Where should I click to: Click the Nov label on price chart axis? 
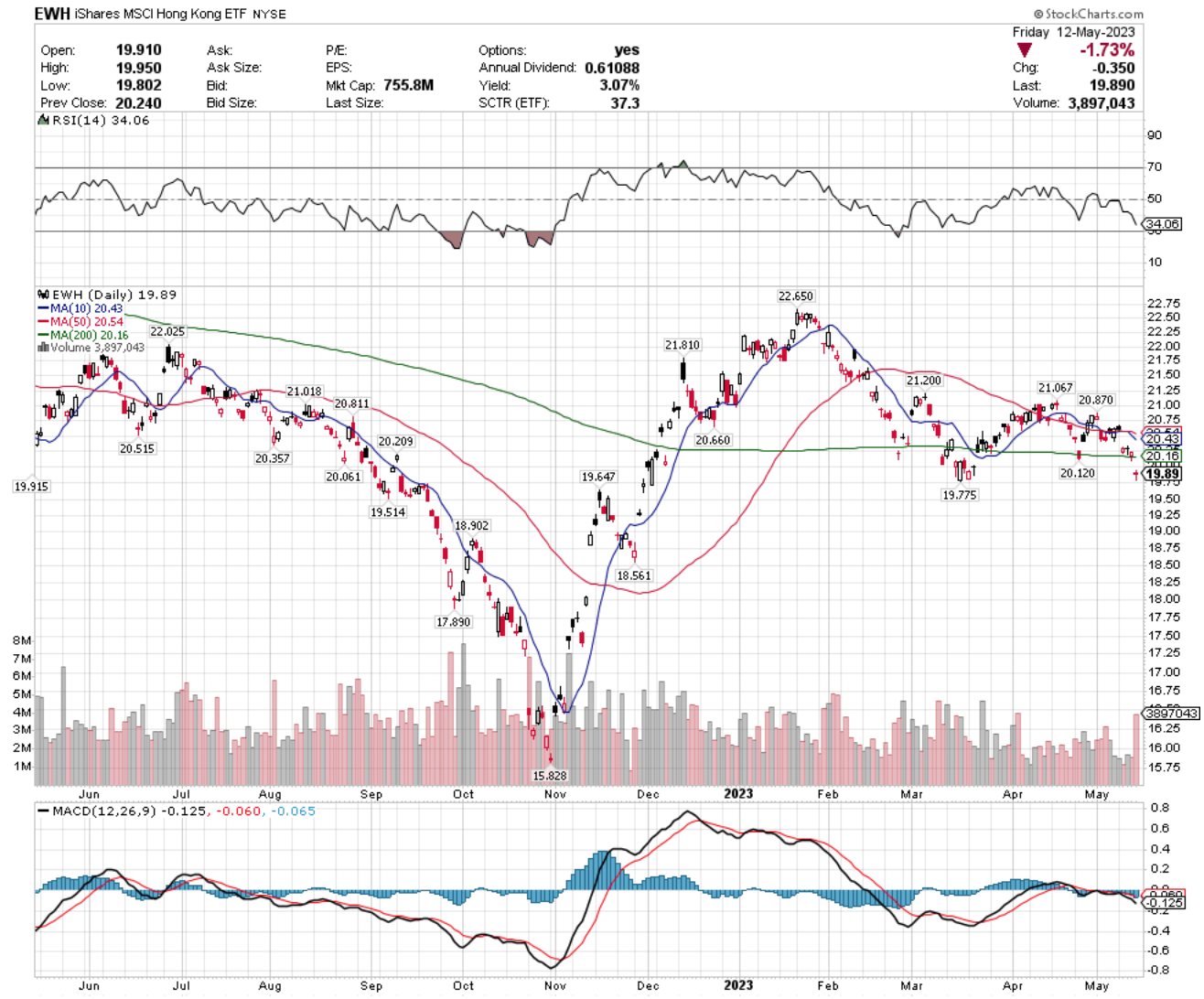(x=554, y=794)
